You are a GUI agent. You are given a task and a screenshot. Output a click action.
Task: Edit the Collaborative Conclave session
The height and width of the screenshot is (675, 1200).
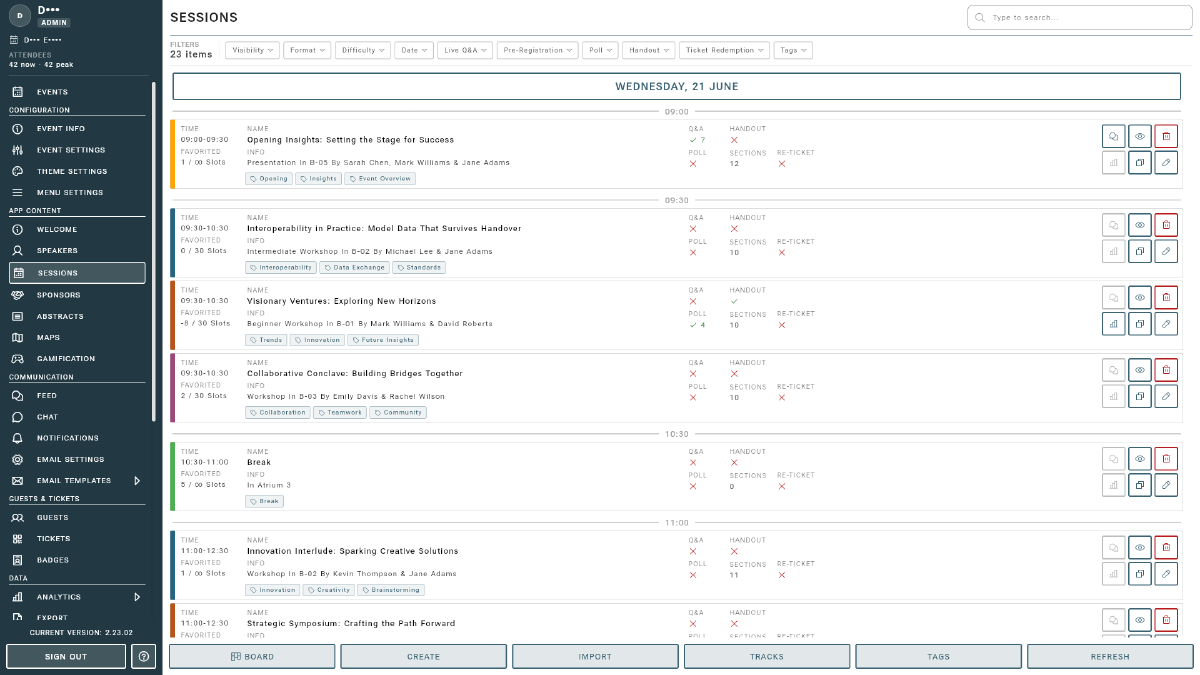tap(1166, 396)
